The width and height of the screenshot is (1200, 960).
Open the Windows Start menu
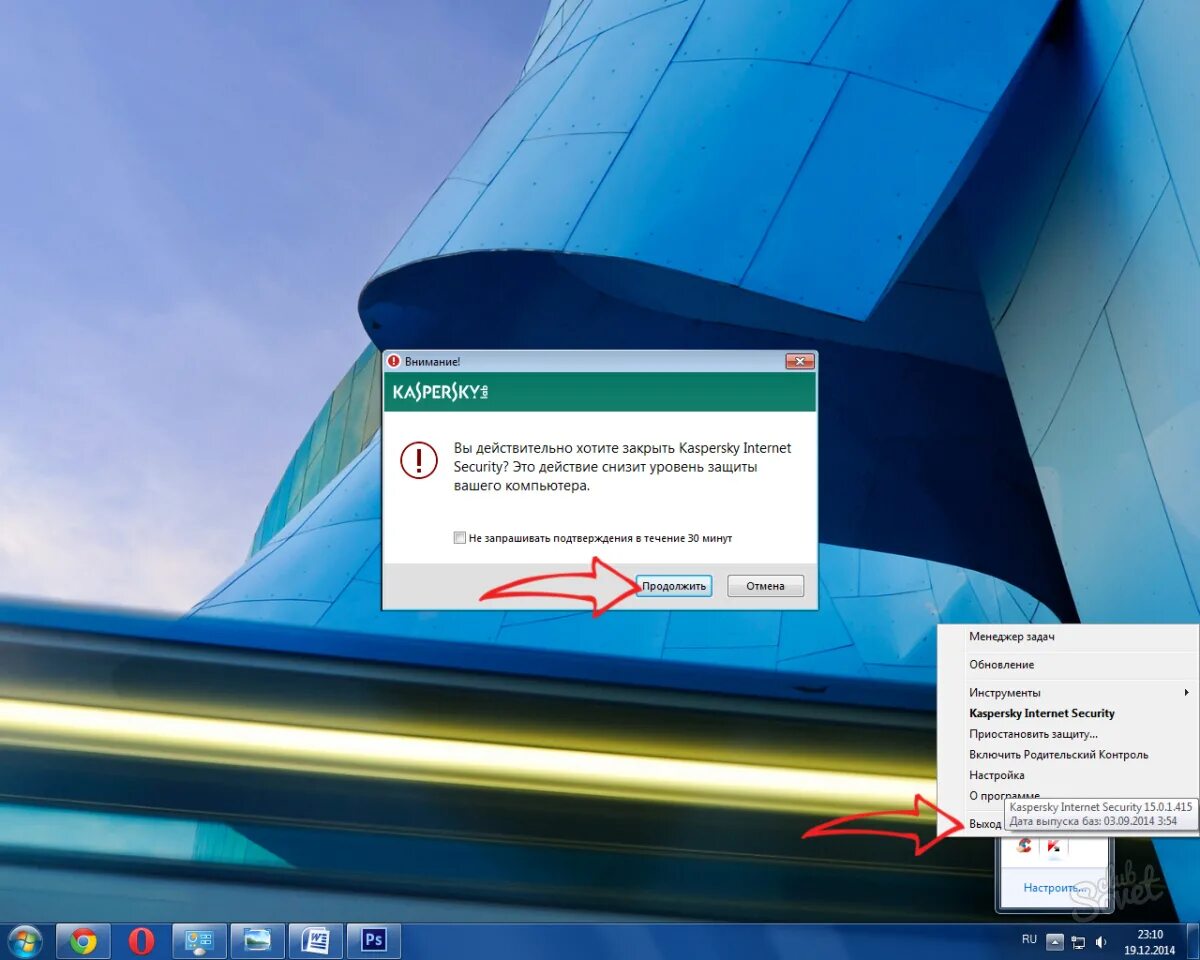pyautogui.click(x=24, y=941)
